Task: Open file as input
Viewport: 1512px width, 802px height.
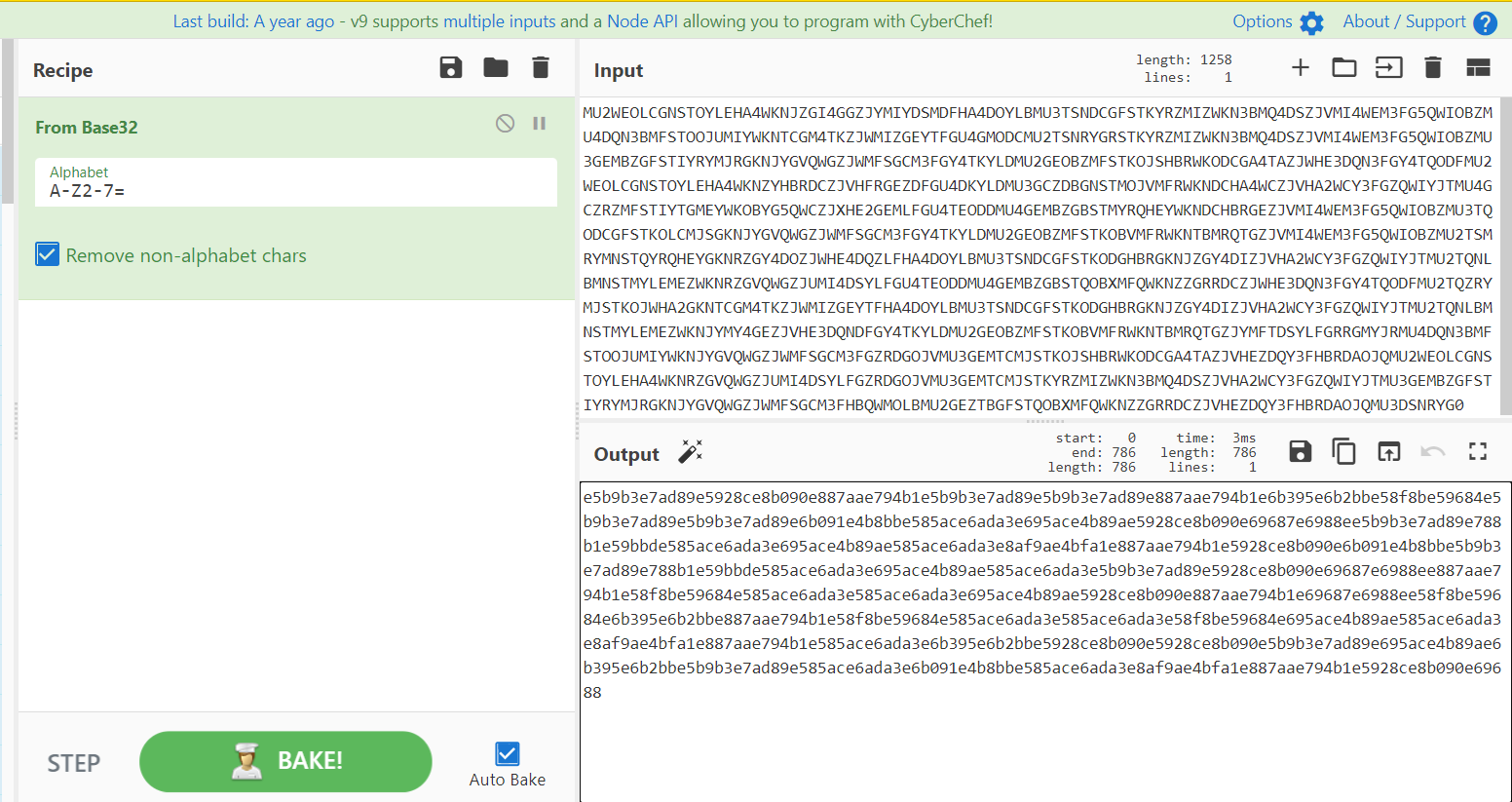Action: (x=1388, y=67)
